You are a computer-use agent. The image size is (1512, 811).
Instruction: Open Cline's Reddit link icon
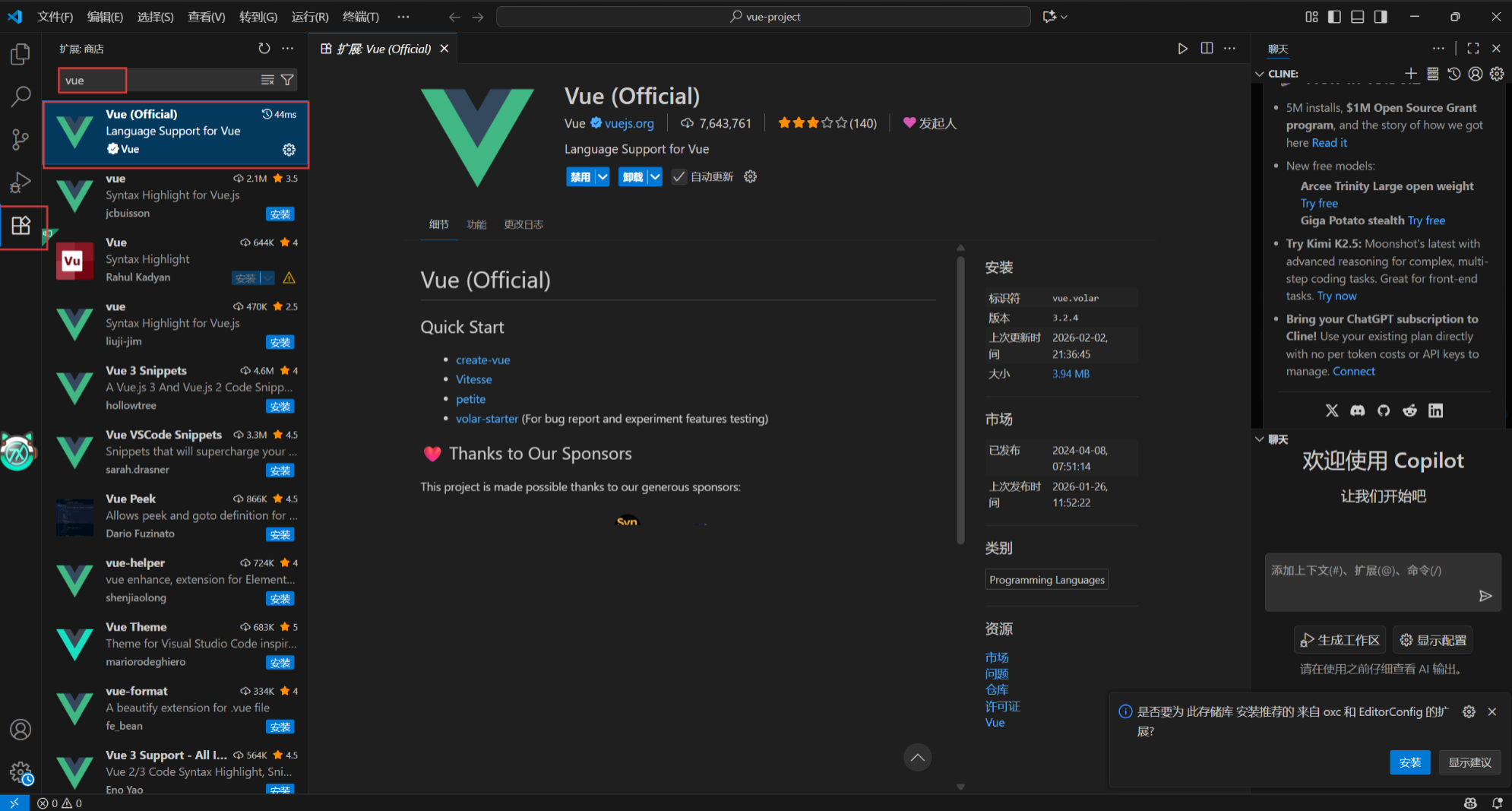point(1409,410)
